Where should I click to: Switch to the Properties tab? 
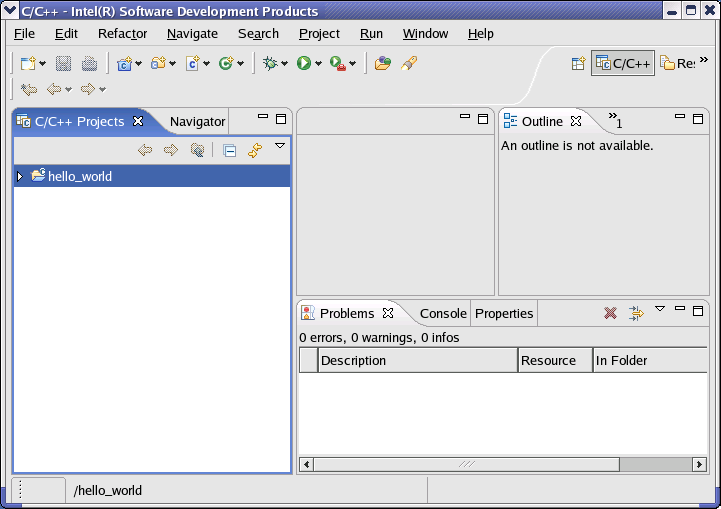(504, 314)
